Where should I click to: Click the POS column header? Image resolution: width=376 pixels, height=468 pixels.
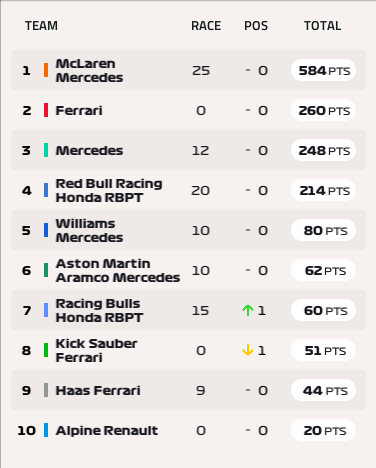(256, 26)
